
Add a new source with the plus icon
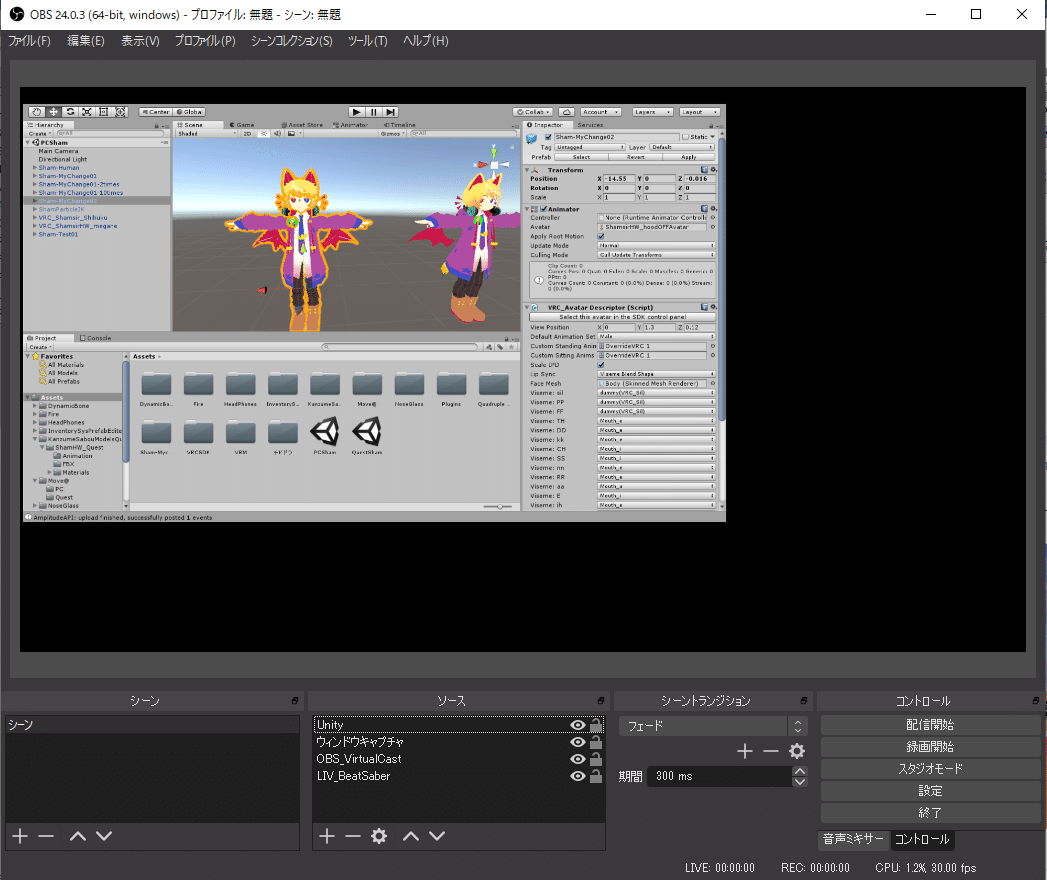[x=327, y=836]
